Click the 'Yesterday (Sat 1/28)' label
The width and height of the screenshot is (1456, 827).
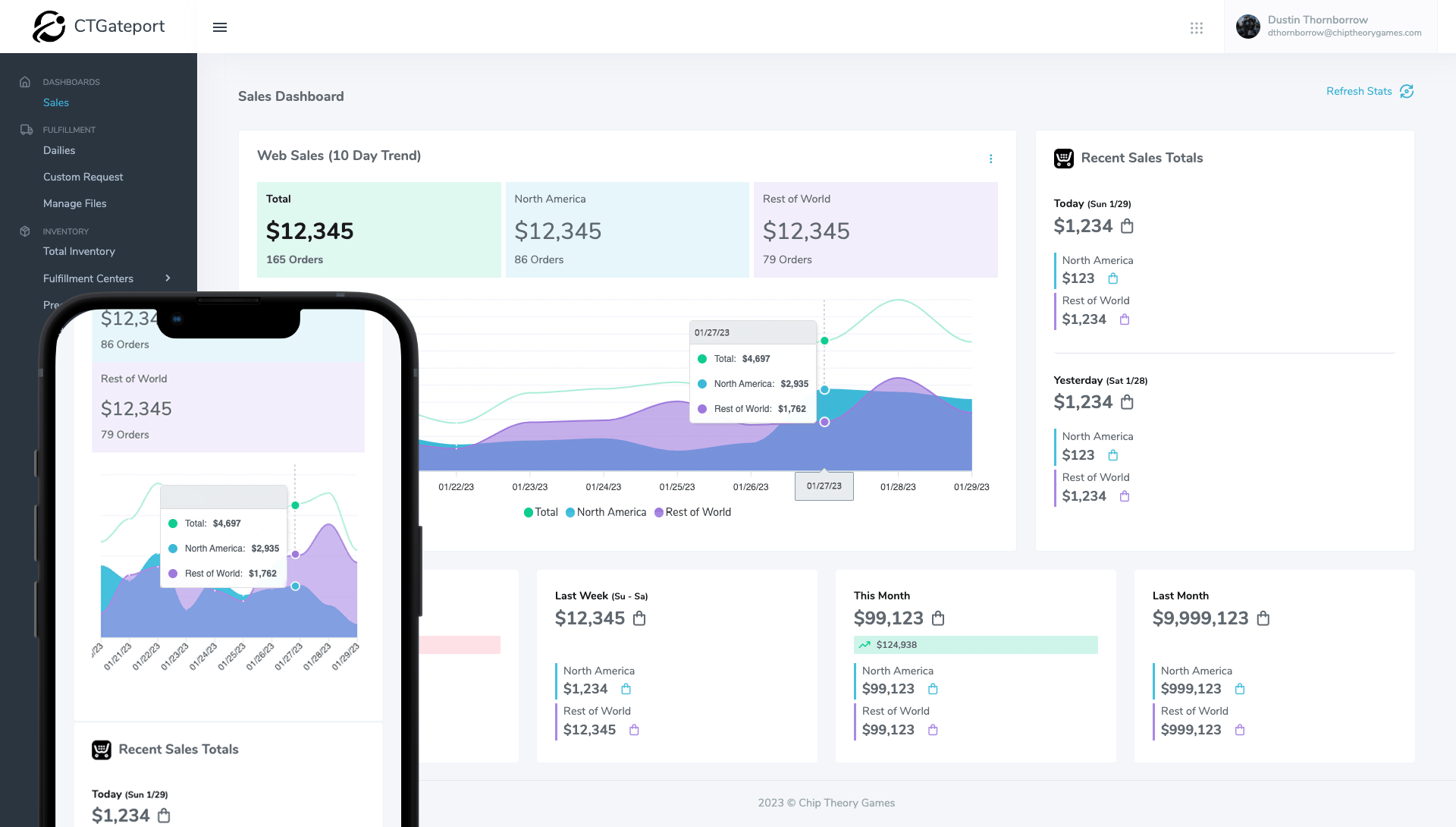point(1100,380)
